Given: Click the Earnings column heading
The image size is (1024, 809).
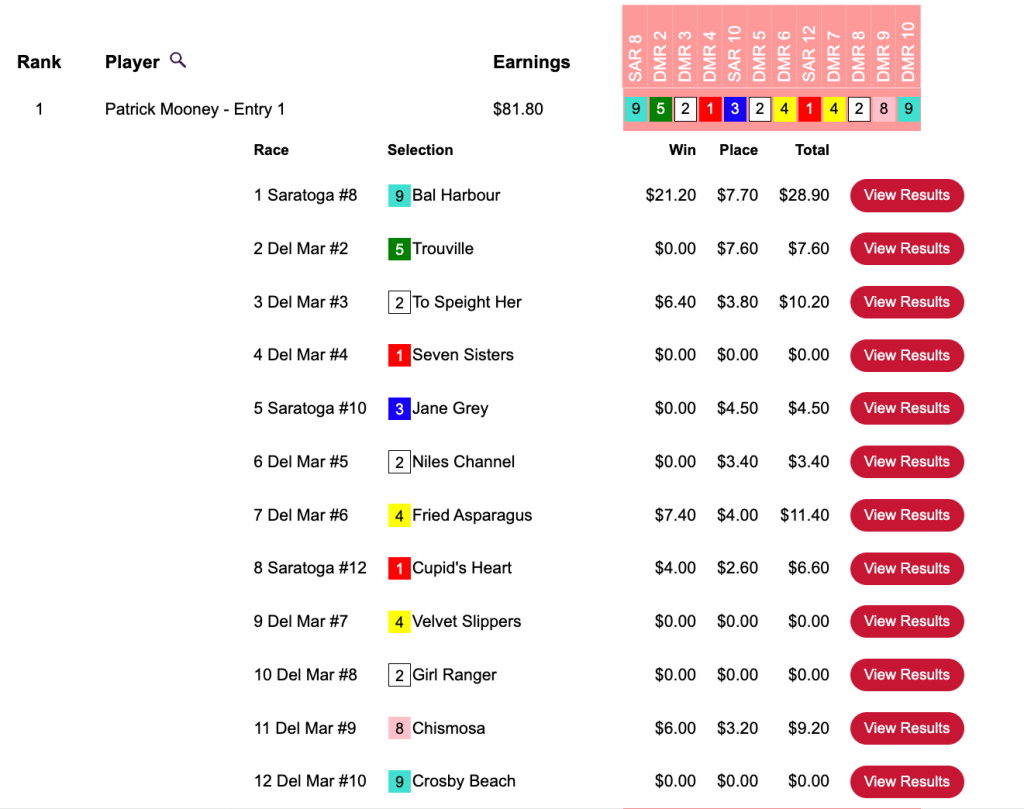Looking at the screenshot, I should pyautogui.click(x=531, y=62).
